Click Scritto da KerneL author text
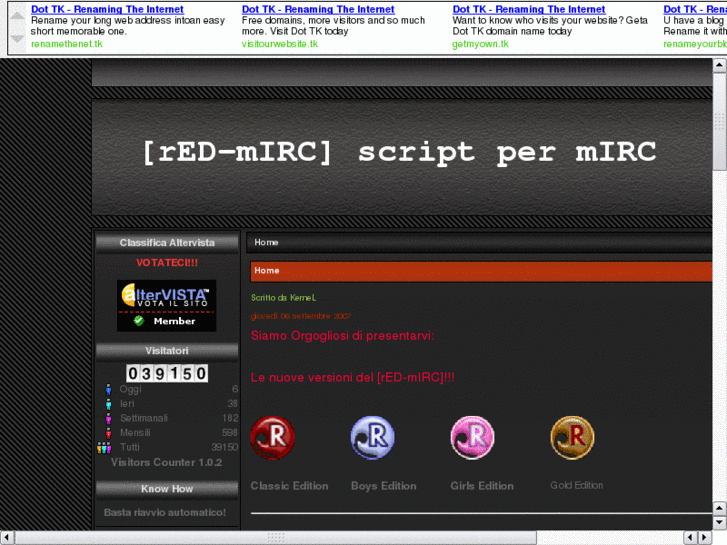Viewport: 727px width, 545px height. tap(283, 298)
